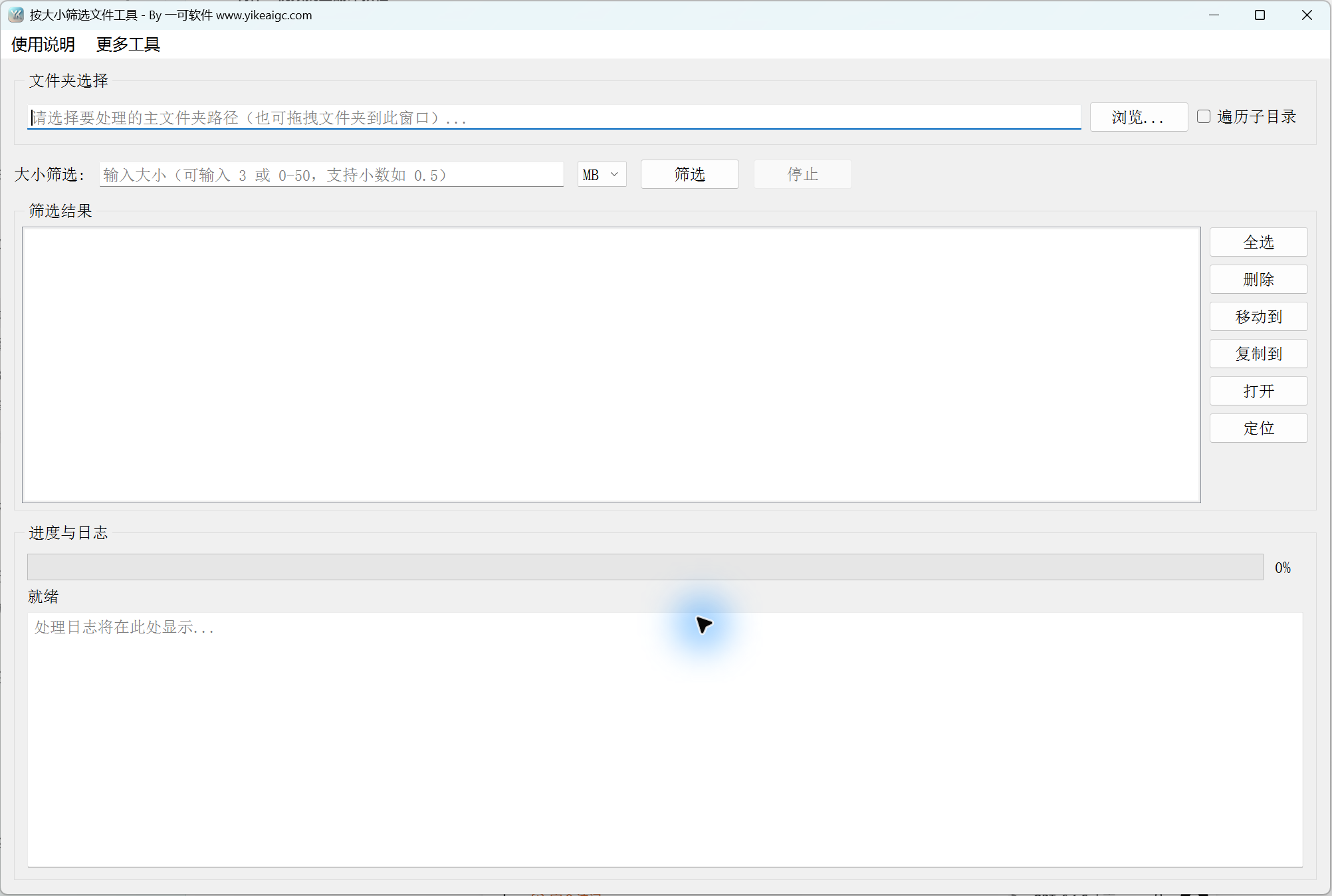Open the MB unit dropdown
The image size is (1332, 896).
602,175
